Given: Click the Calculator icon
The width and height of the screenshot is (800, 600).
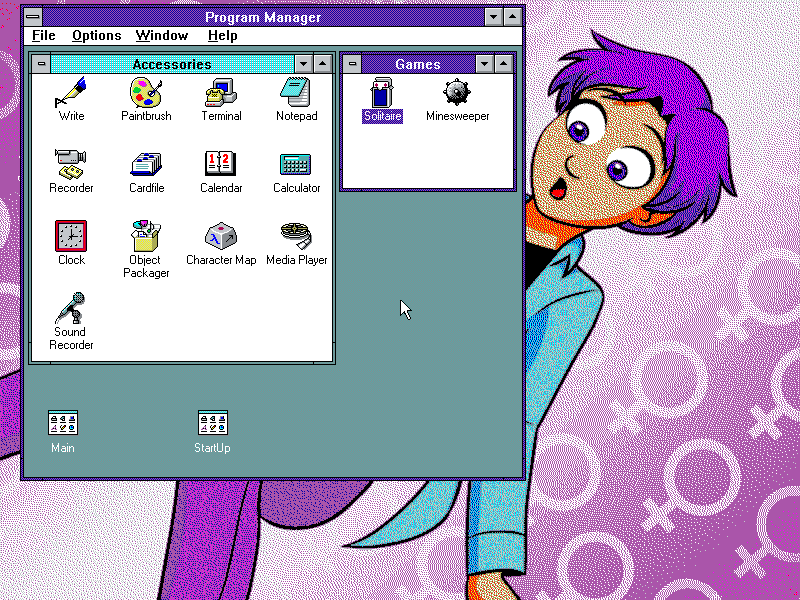Looking at the screenshot, I should 296,164.
